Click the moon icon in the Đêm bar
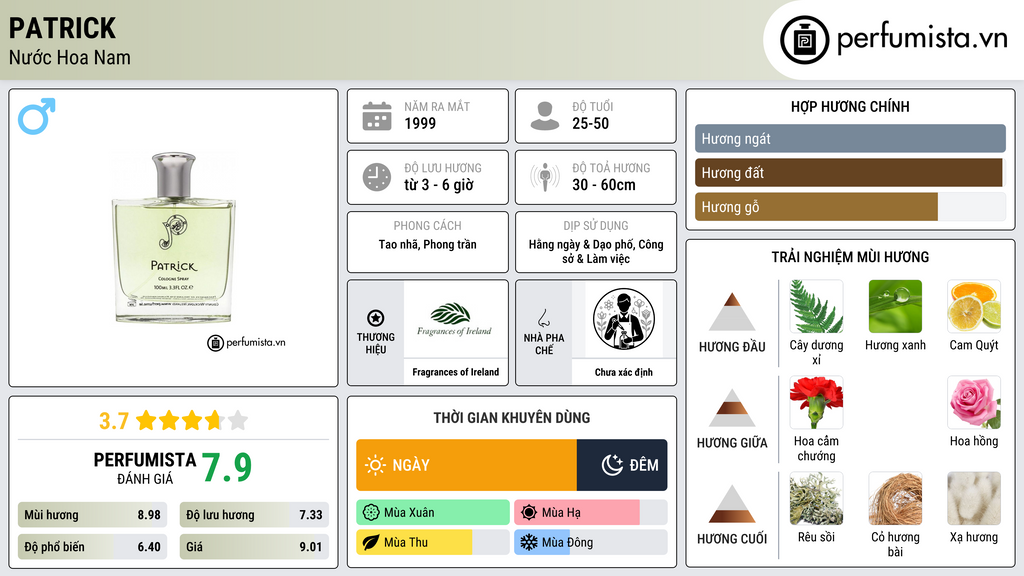The height and width of the screenshot is (576, 1024). (612, 465)
